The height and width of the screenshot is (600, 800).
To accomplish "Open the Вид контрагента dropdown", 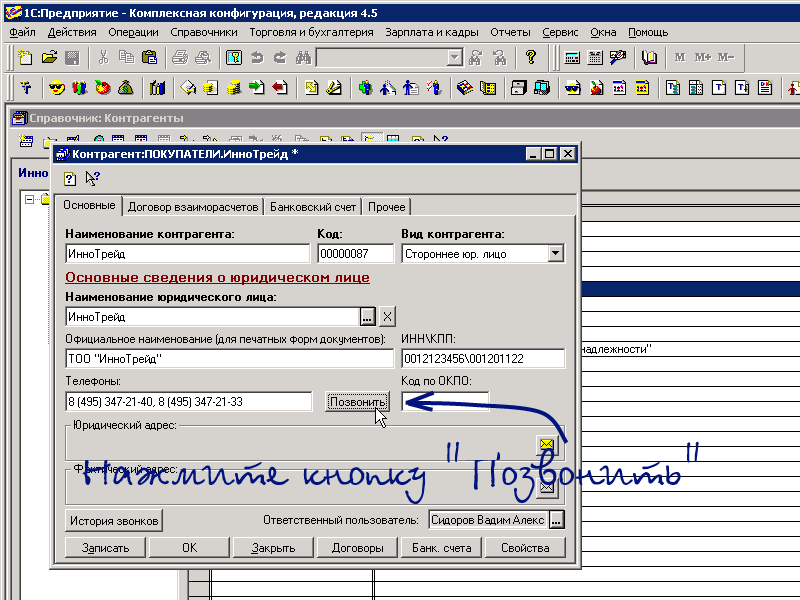I will [556, 253].
